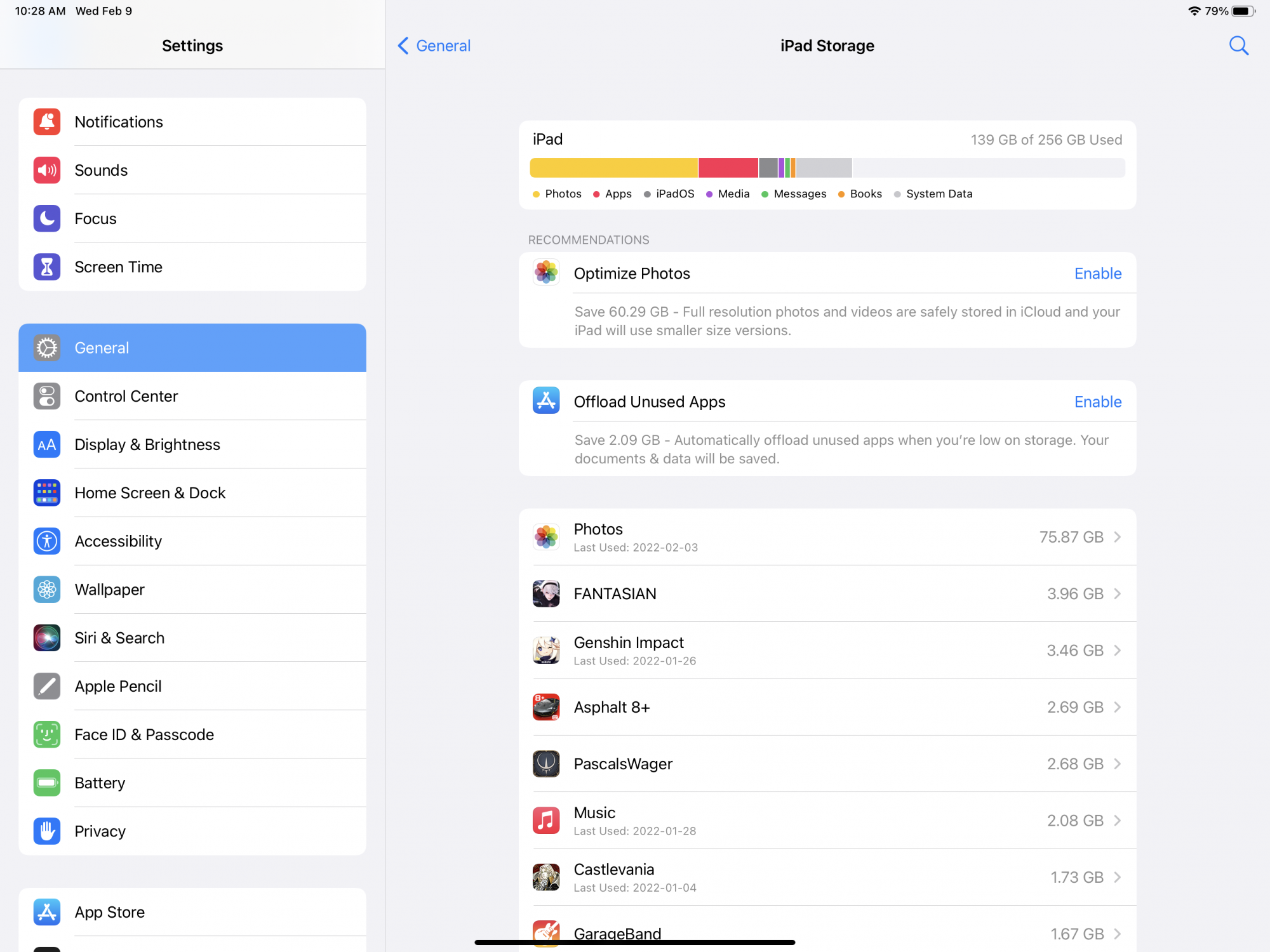
Task: Open the Notifications bell icon
Action: click(x=47, y=122)
